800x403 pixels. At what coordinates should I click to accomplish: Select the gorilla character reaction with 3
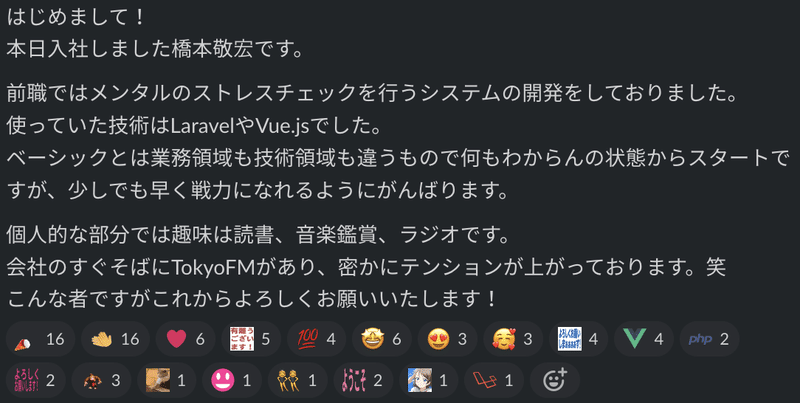[x=101, y=380]
